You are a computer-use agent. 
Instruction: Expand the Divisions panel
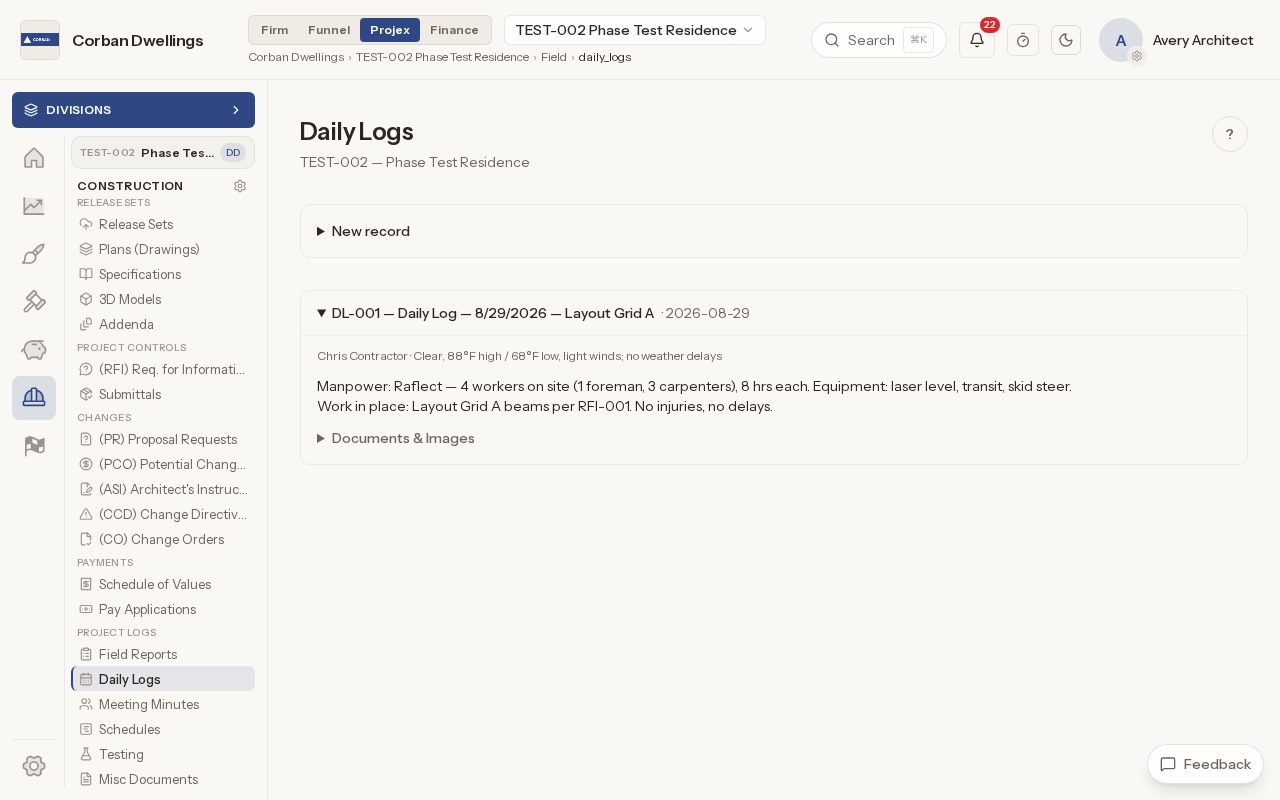(133, 110)
